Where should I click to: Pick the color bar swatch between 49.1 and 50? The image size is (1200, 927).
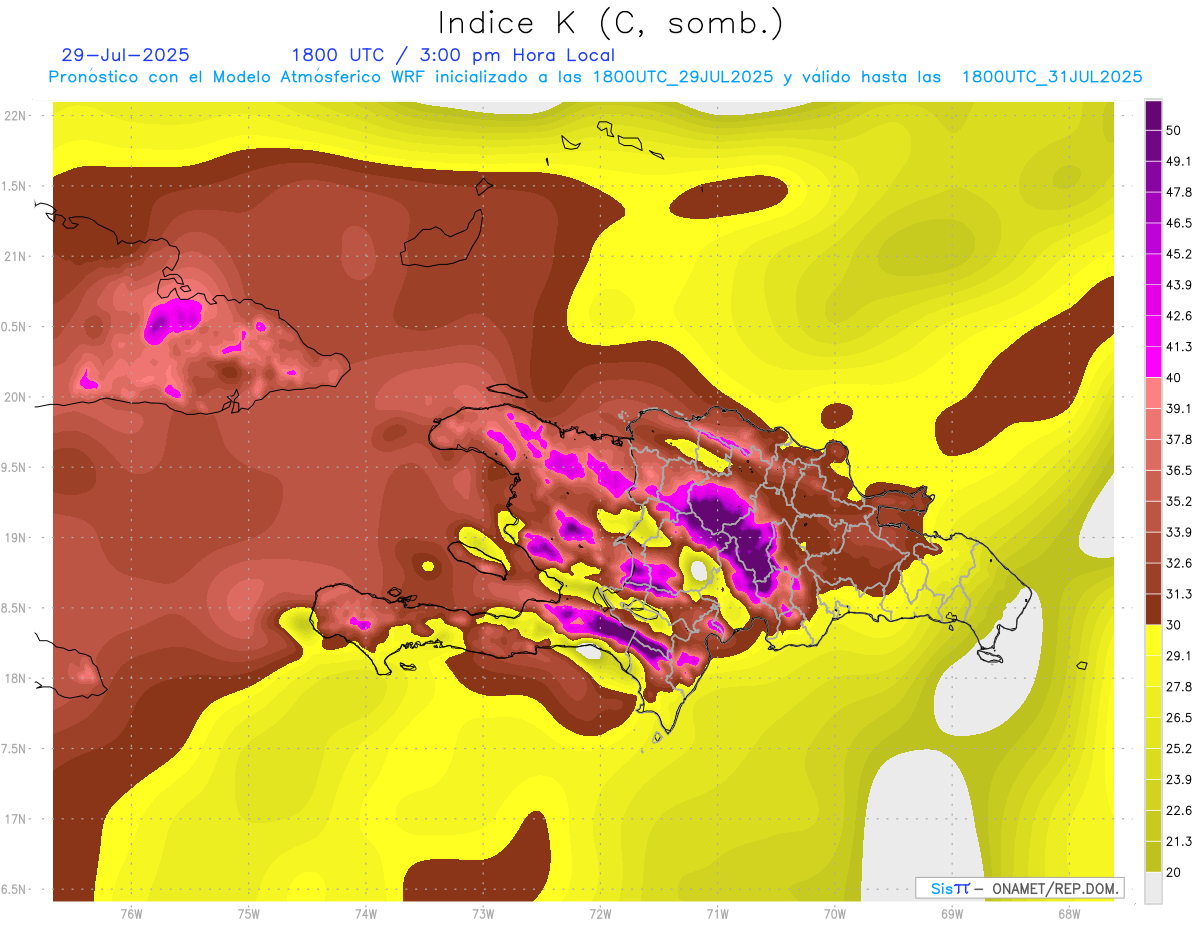click(x=1153, y=146)
